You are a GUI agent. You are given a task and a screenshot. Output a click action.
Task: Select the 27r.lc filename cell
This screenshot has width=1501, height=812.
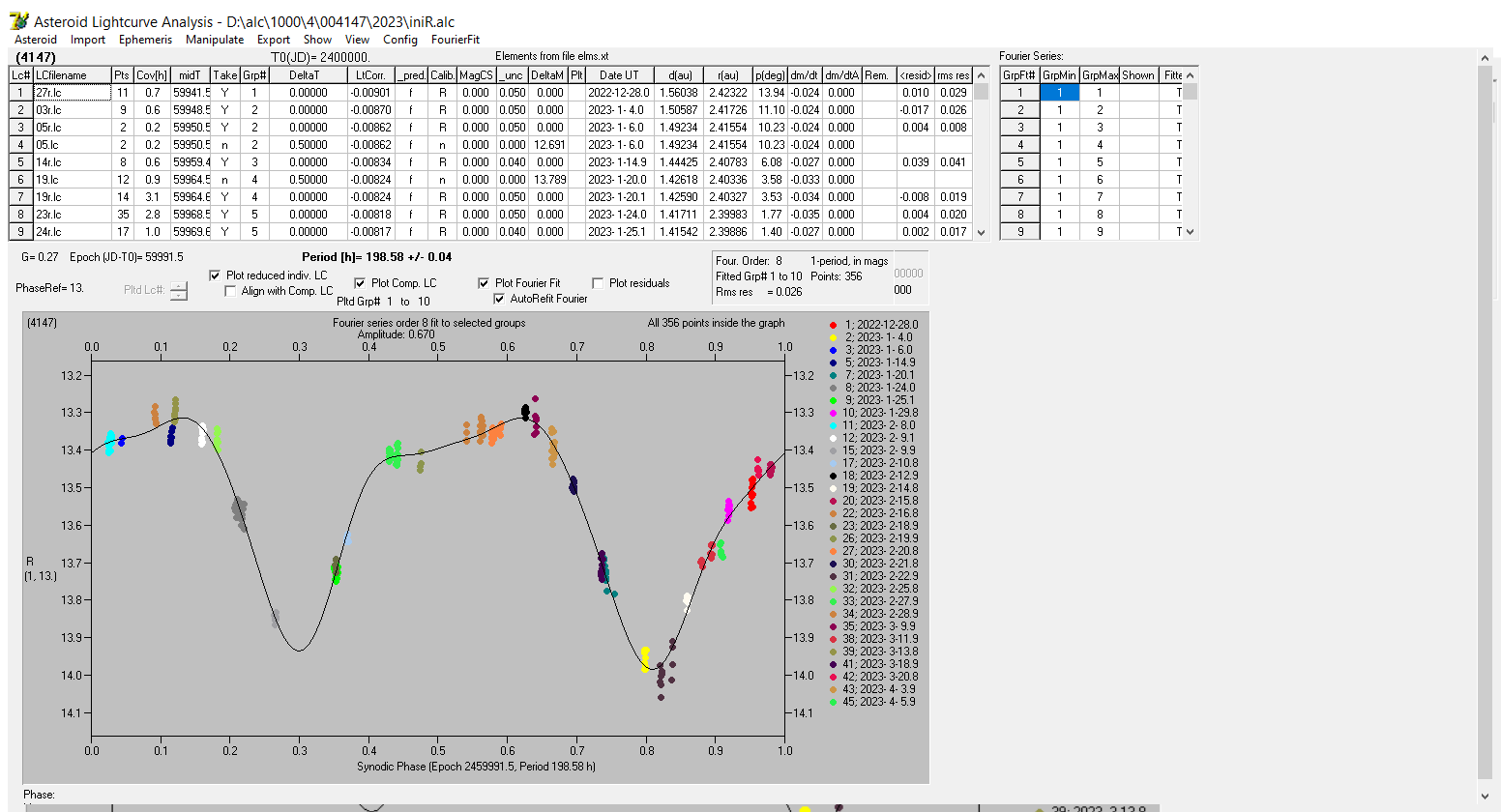[x=72, y=93]
